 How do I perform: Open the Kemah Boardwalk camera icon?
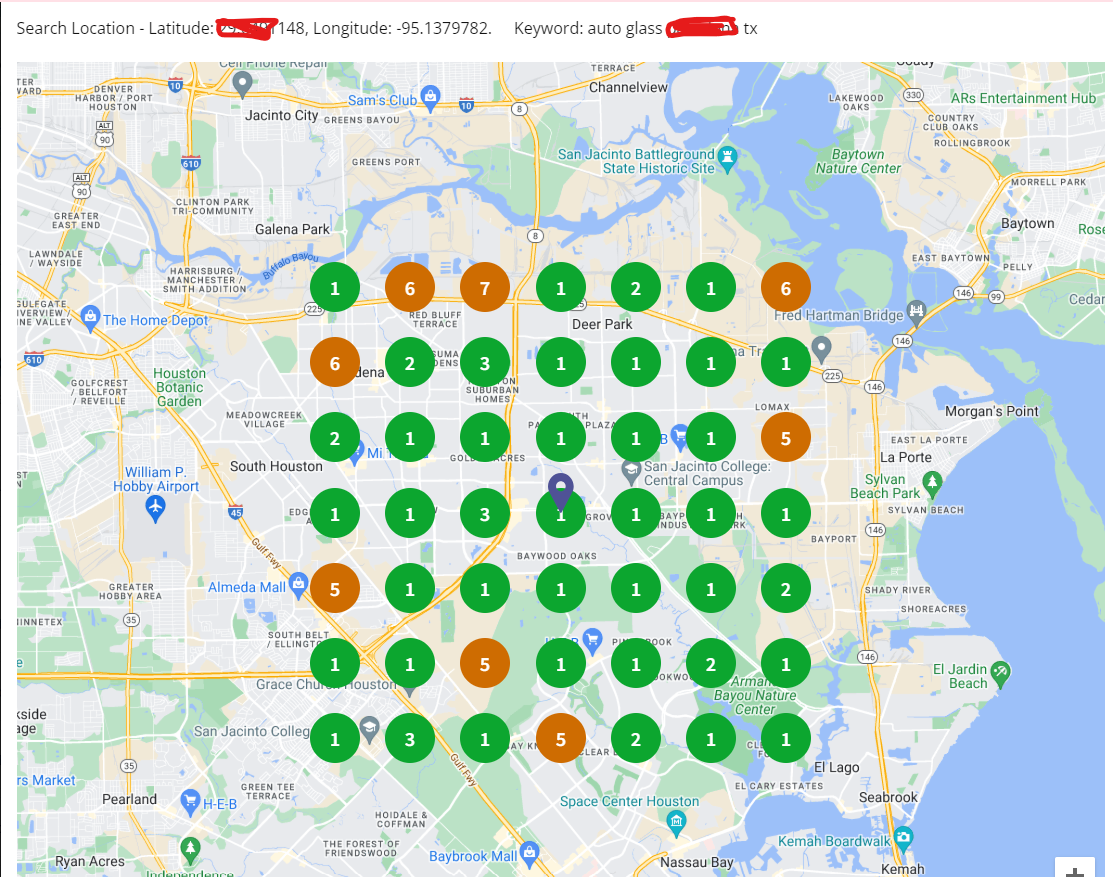[904, 836]
